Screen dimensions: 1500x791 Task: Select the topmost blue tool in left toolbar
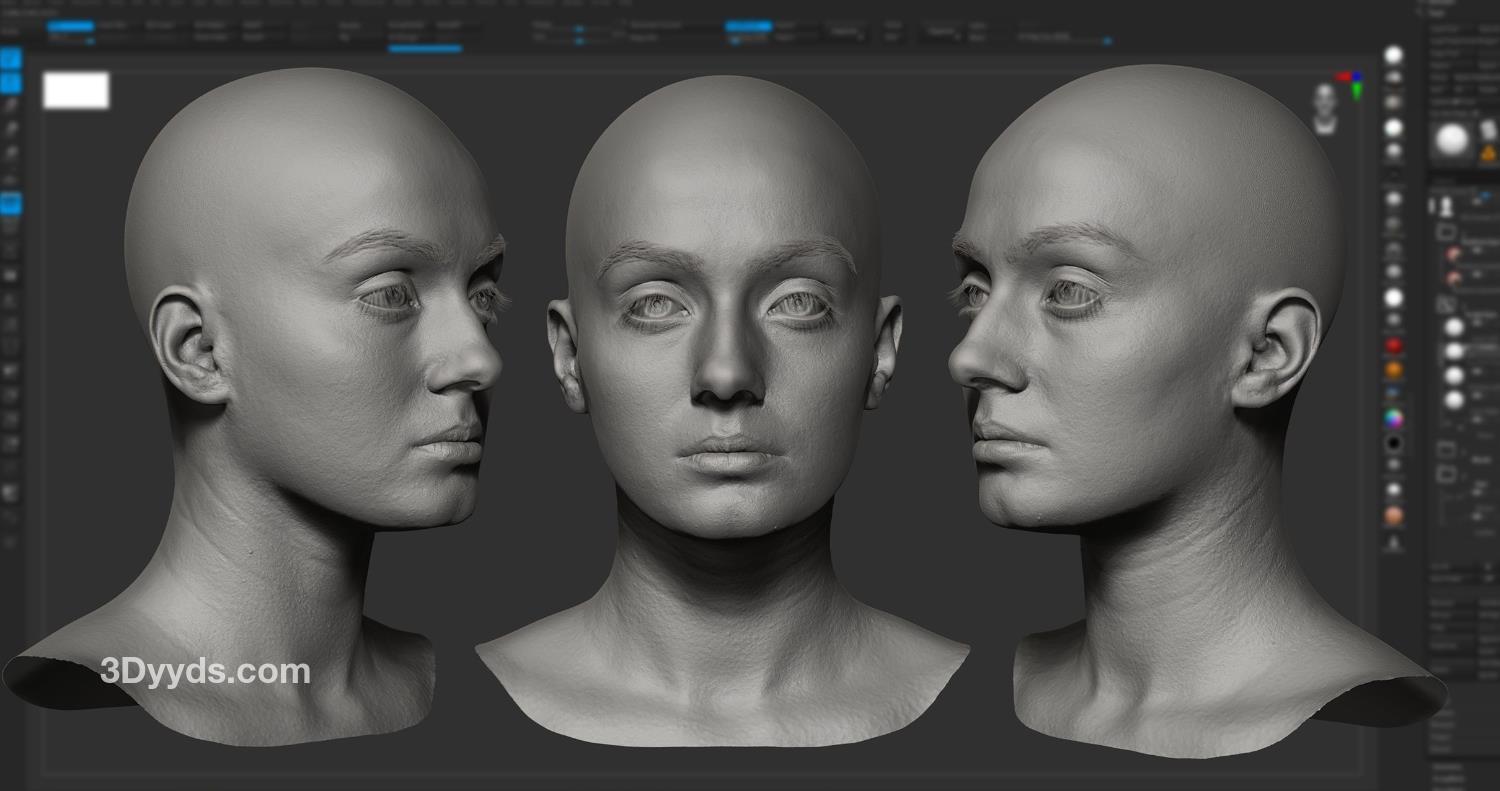(x=10, y=58)
